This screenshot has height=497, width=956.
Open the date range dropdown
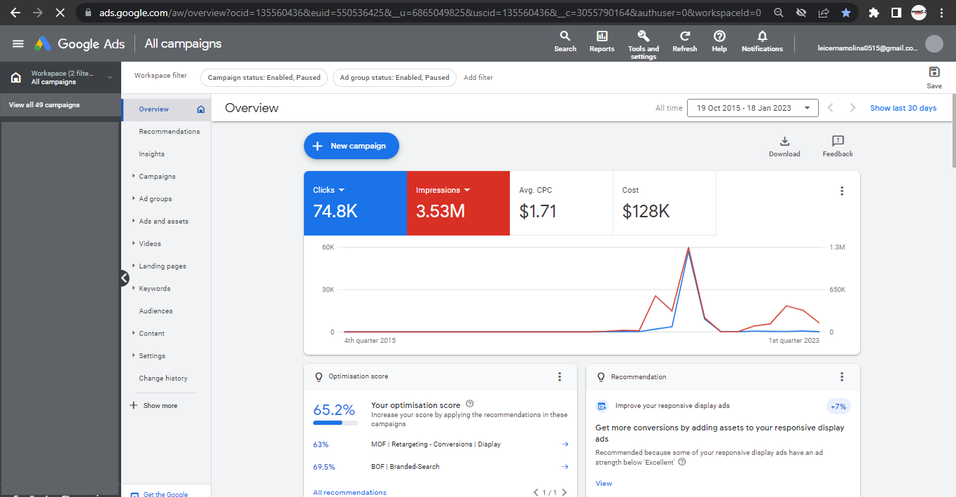tap(752, 108)
